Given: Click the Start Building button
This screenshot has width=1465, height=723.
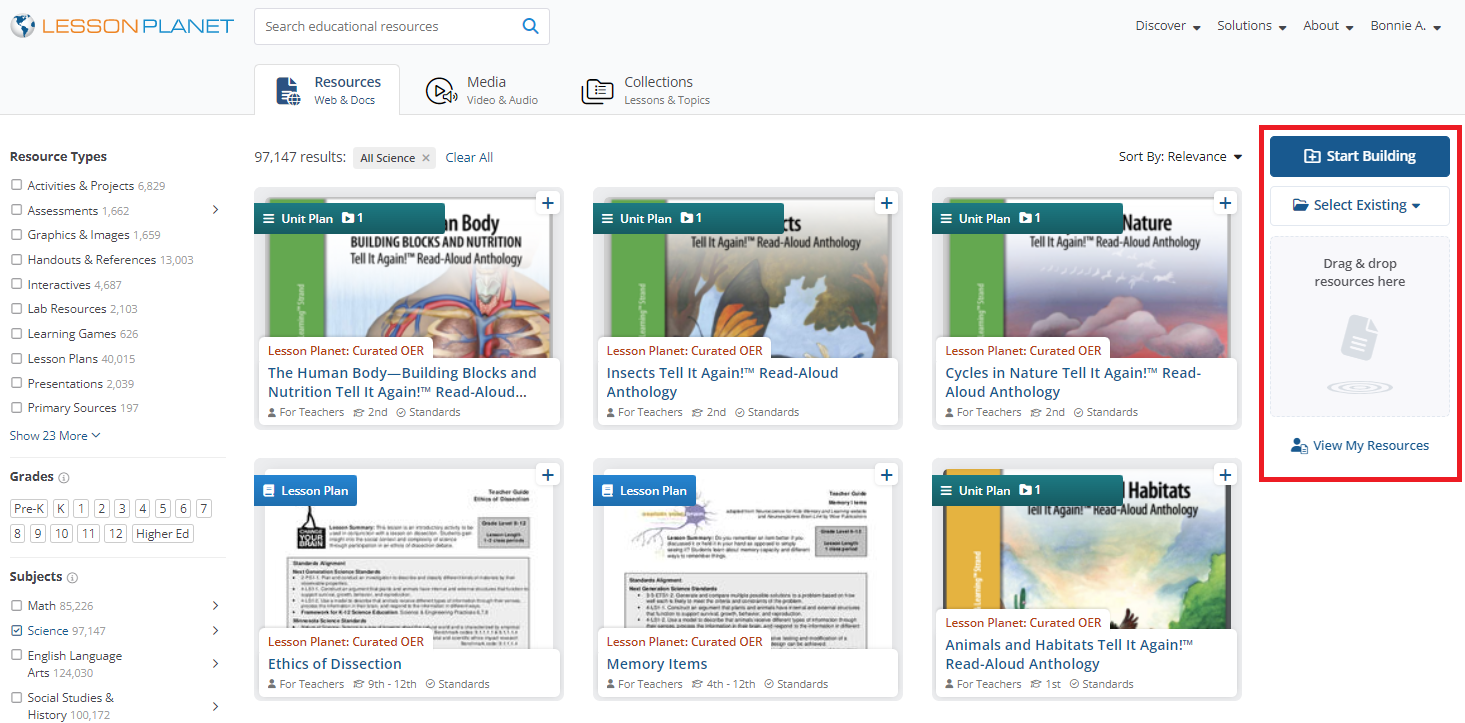Looking at the screenshot, I should pos(1359,156).
